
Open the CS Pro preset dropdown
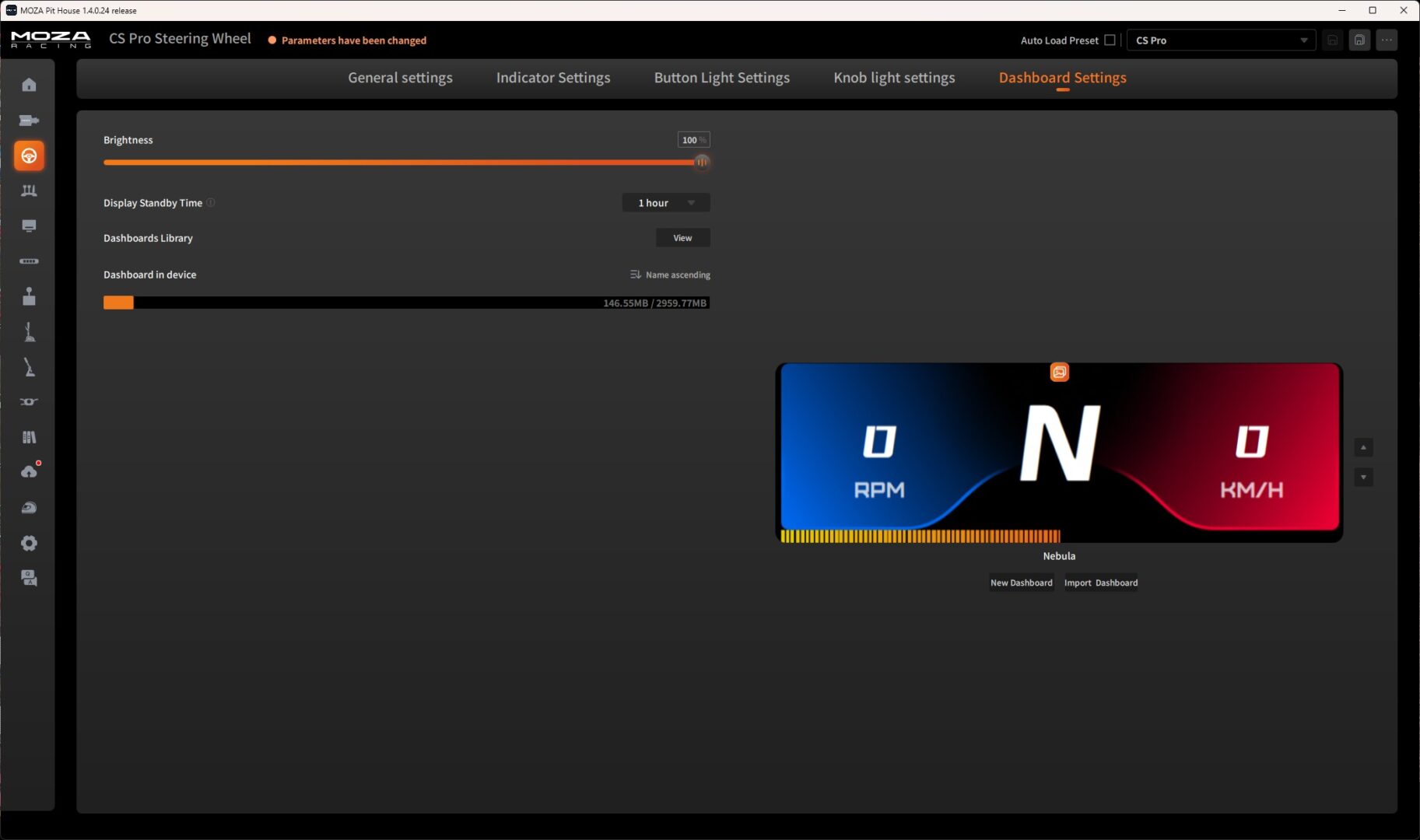(1221, 40)
